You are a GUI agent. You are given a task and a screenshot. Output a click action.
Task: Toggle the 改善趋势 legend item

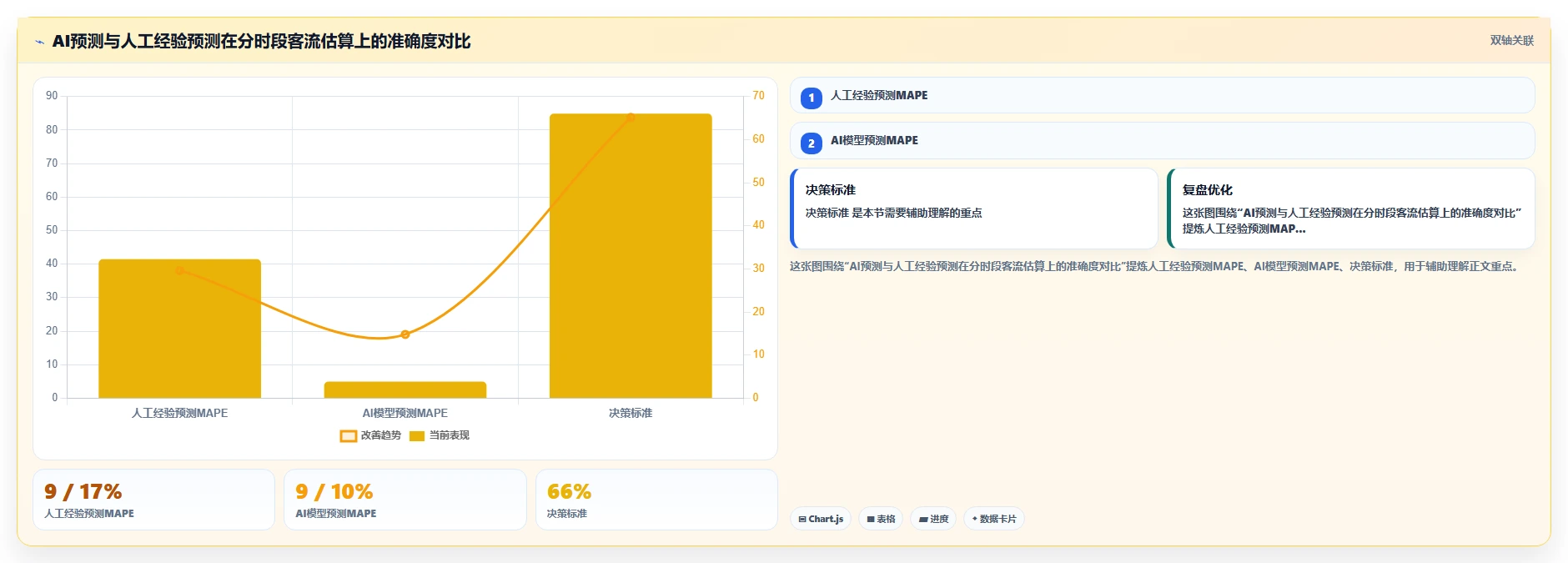[370, 435]
